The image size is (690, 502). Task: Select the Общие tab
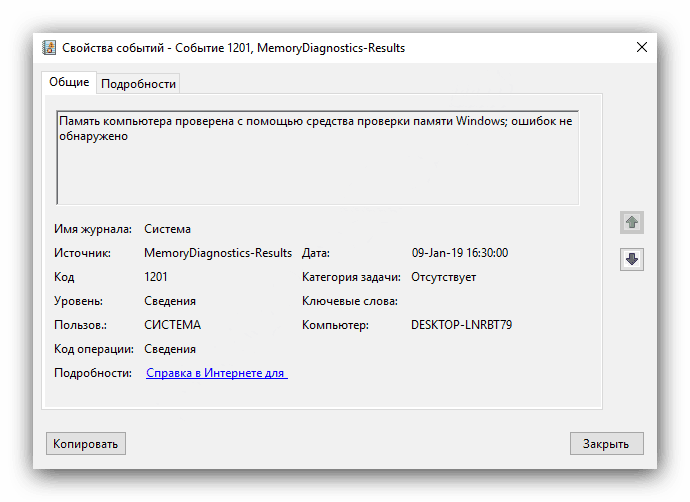click(x=69, y=82)
